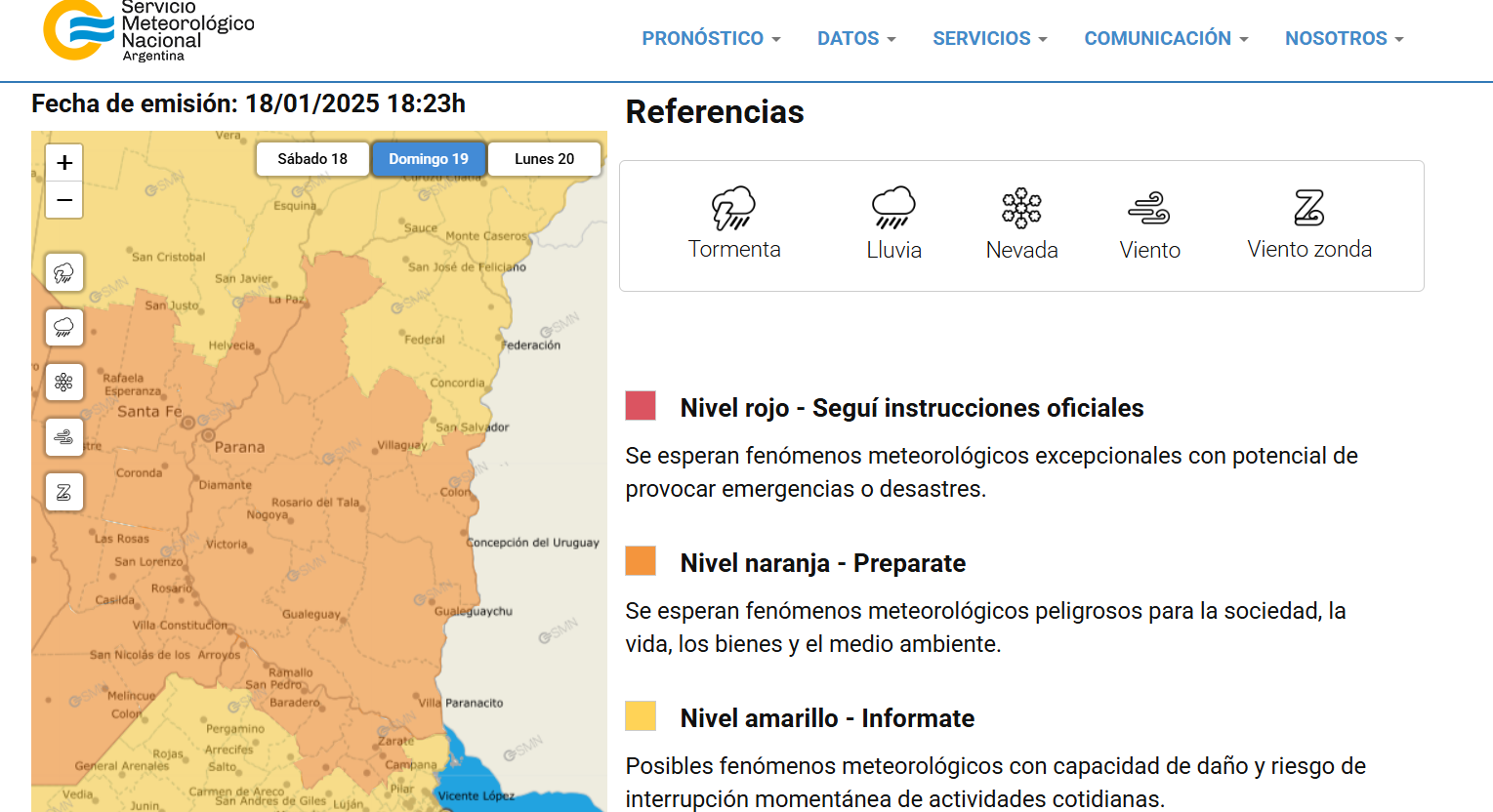Open the Pronóstico dropdown menu
Screen dimensions: 1493x812
click(711, 38)
